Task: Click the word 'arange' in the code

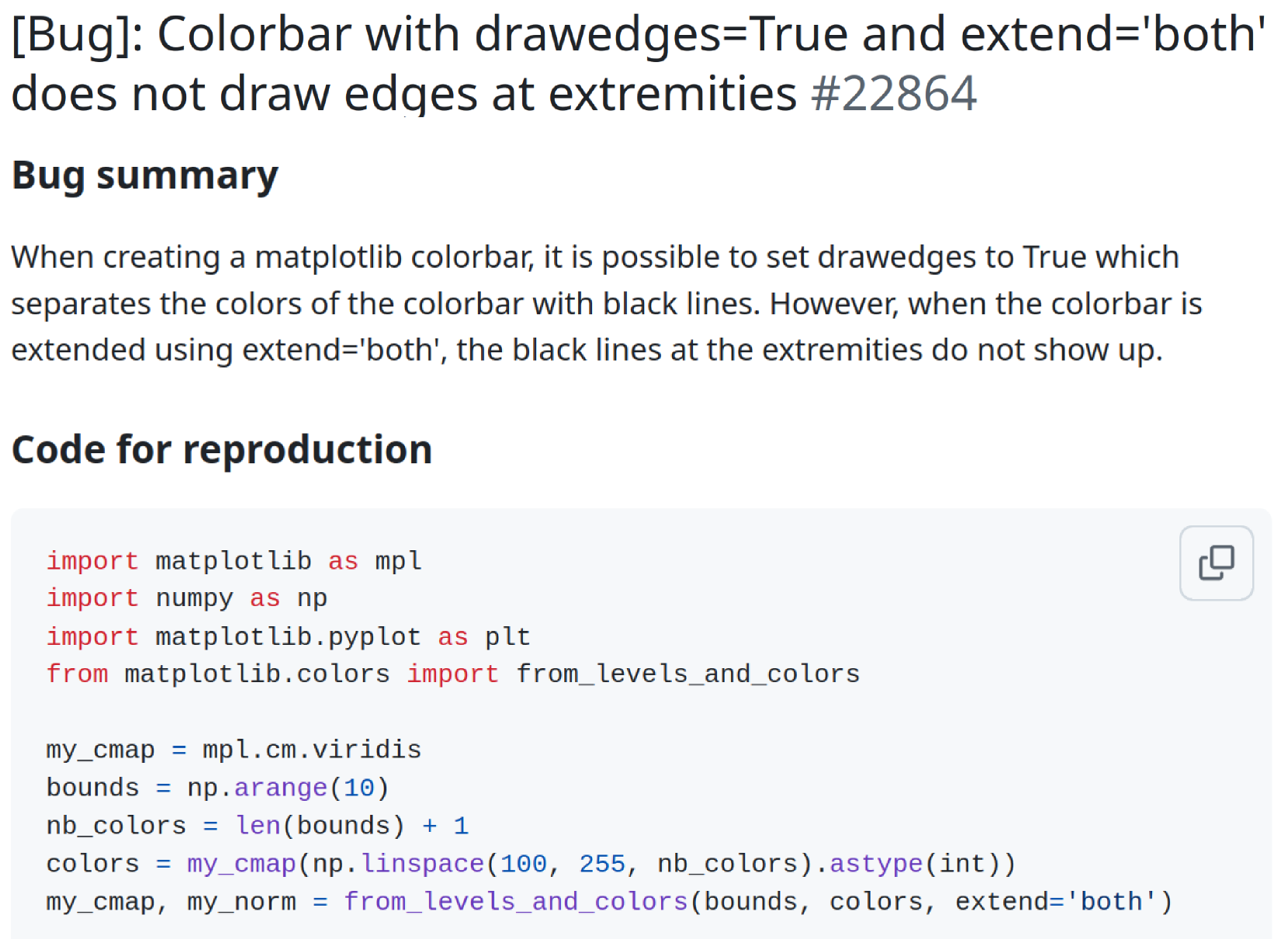Action: 281,788
